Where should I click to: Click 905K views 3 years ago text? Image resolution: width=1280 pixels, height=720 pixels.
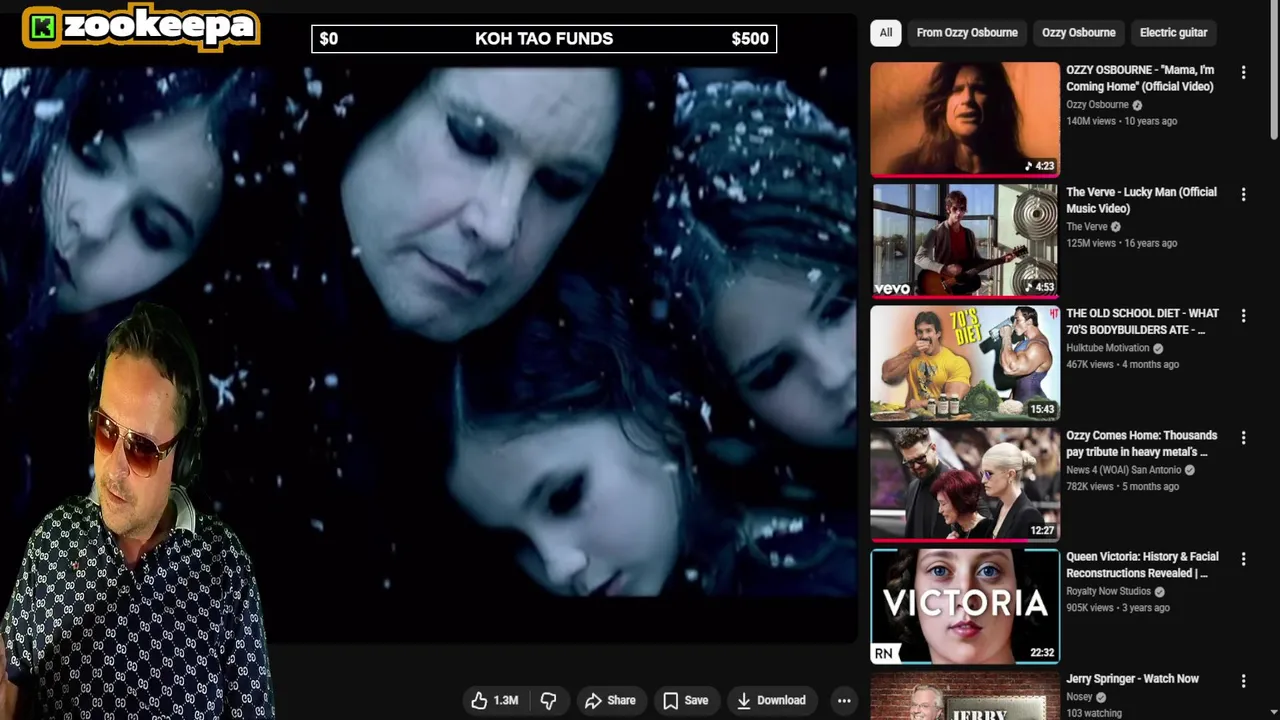click(x=1117, y=608)
